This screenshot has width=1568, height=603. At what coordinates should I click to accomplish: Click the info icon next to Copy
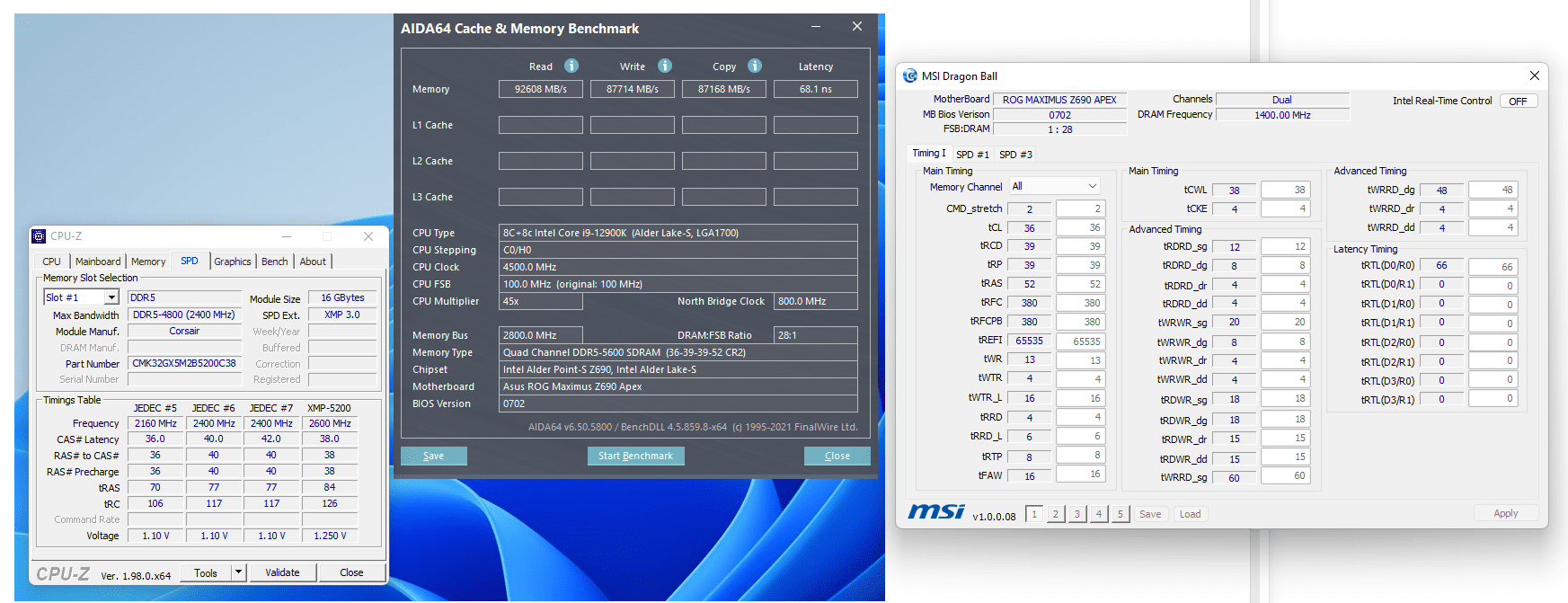tap(755, 66)
